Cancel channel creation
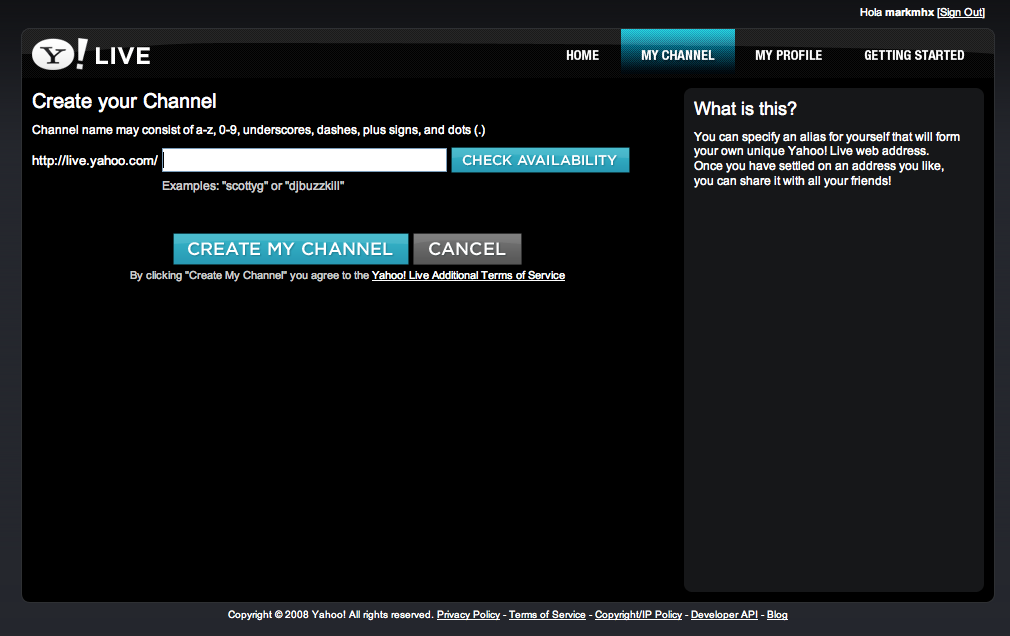This screenshot has width=1010, height=636. pos(467,249)
